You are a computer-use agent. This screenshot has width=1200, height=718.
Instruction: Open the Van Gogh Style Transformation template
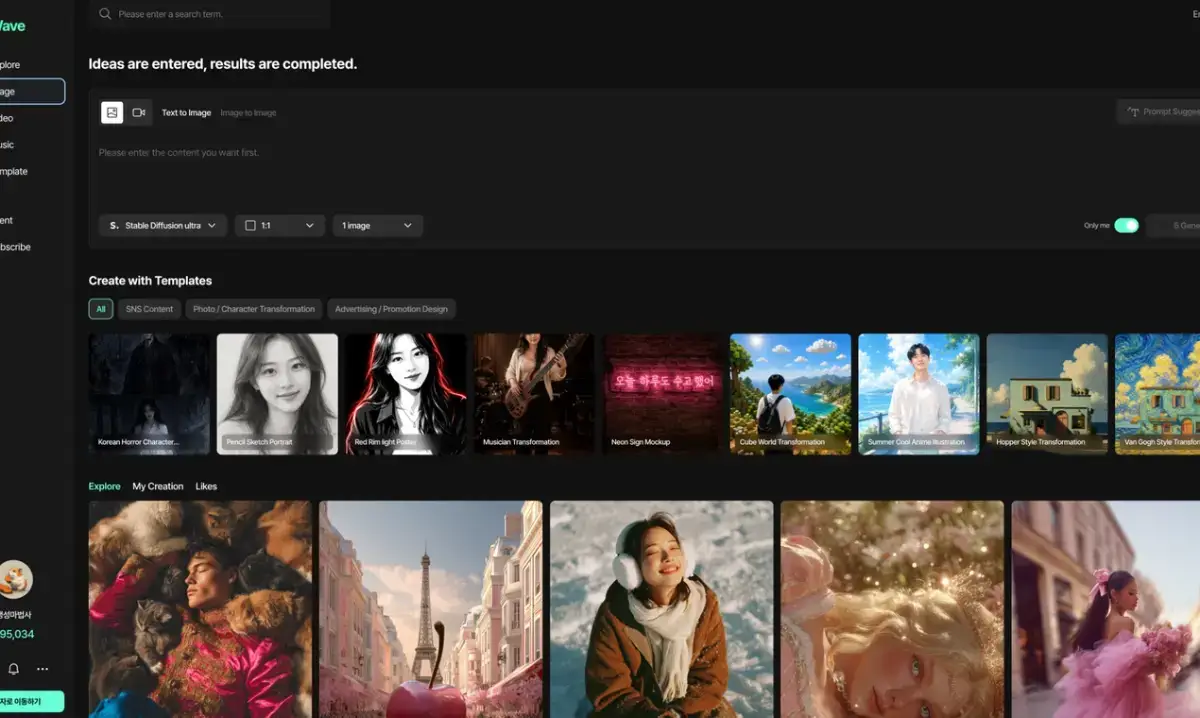pyautogui.click(x=1158, y=394)
